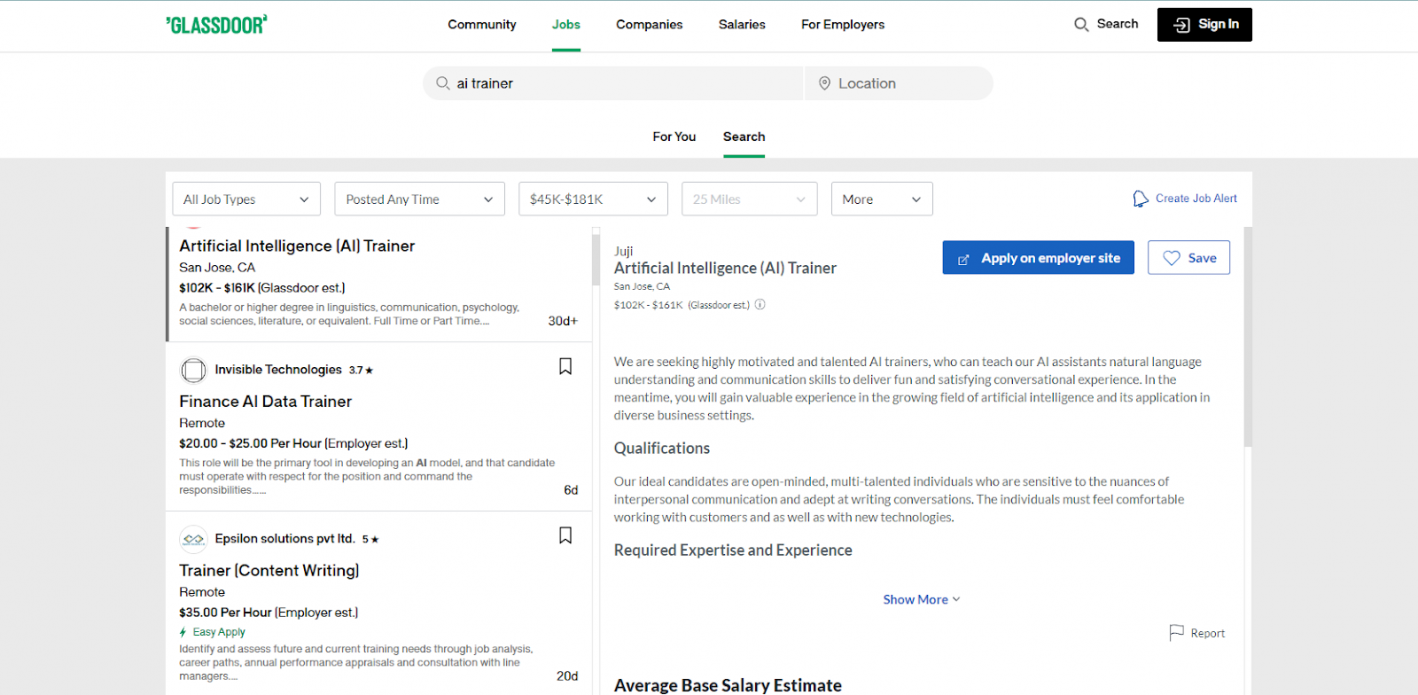This screenshot has width=1418, height=695.
Task: Click Apply on employer site button
Action: click(x=1038, y=258)
